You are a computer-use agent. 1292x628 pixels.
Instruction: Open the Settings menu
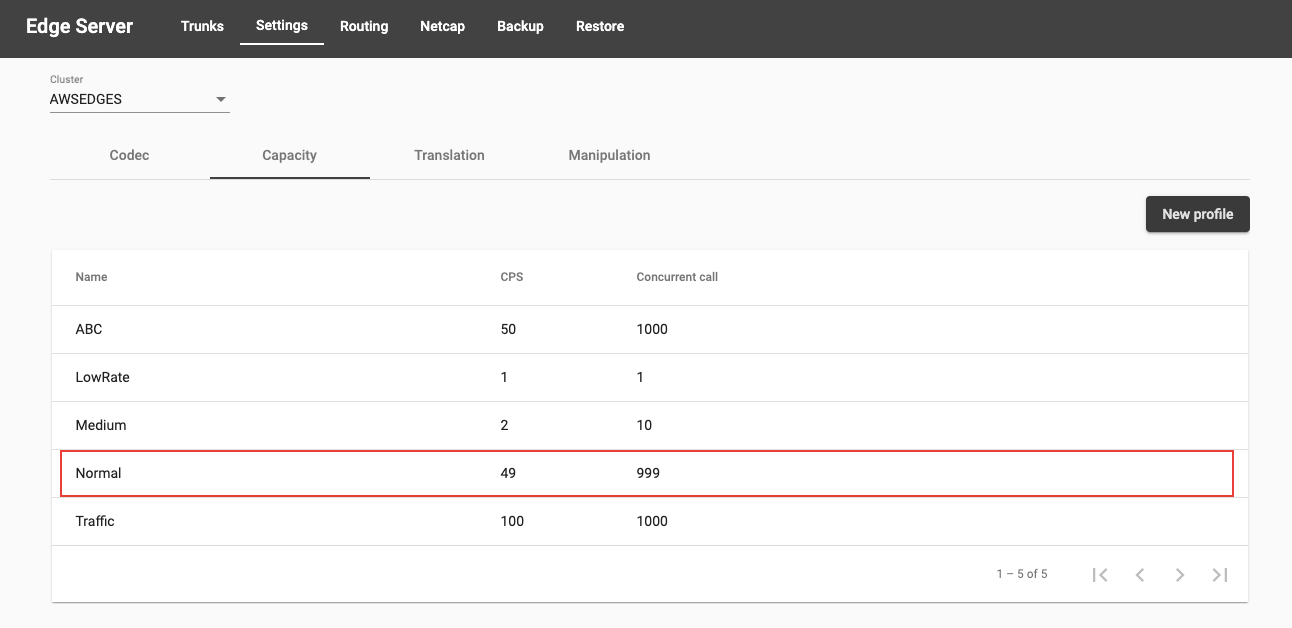[282, 25]
